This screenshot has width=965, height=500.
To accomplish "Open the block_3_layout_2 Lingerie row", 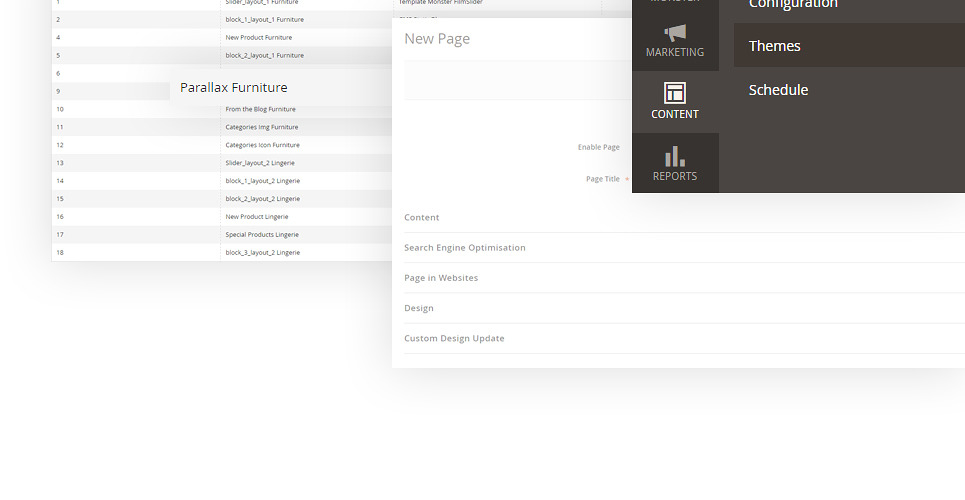I will click(x=262, y=253).
